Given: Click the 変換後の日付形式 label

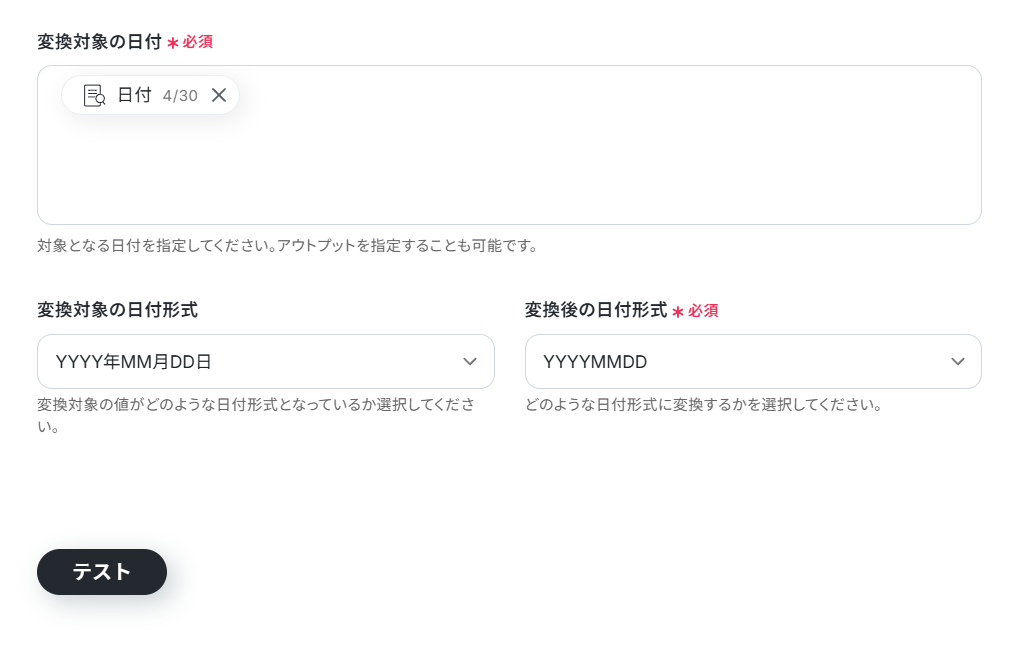Looking at the screenshot, I should point(596,310).
